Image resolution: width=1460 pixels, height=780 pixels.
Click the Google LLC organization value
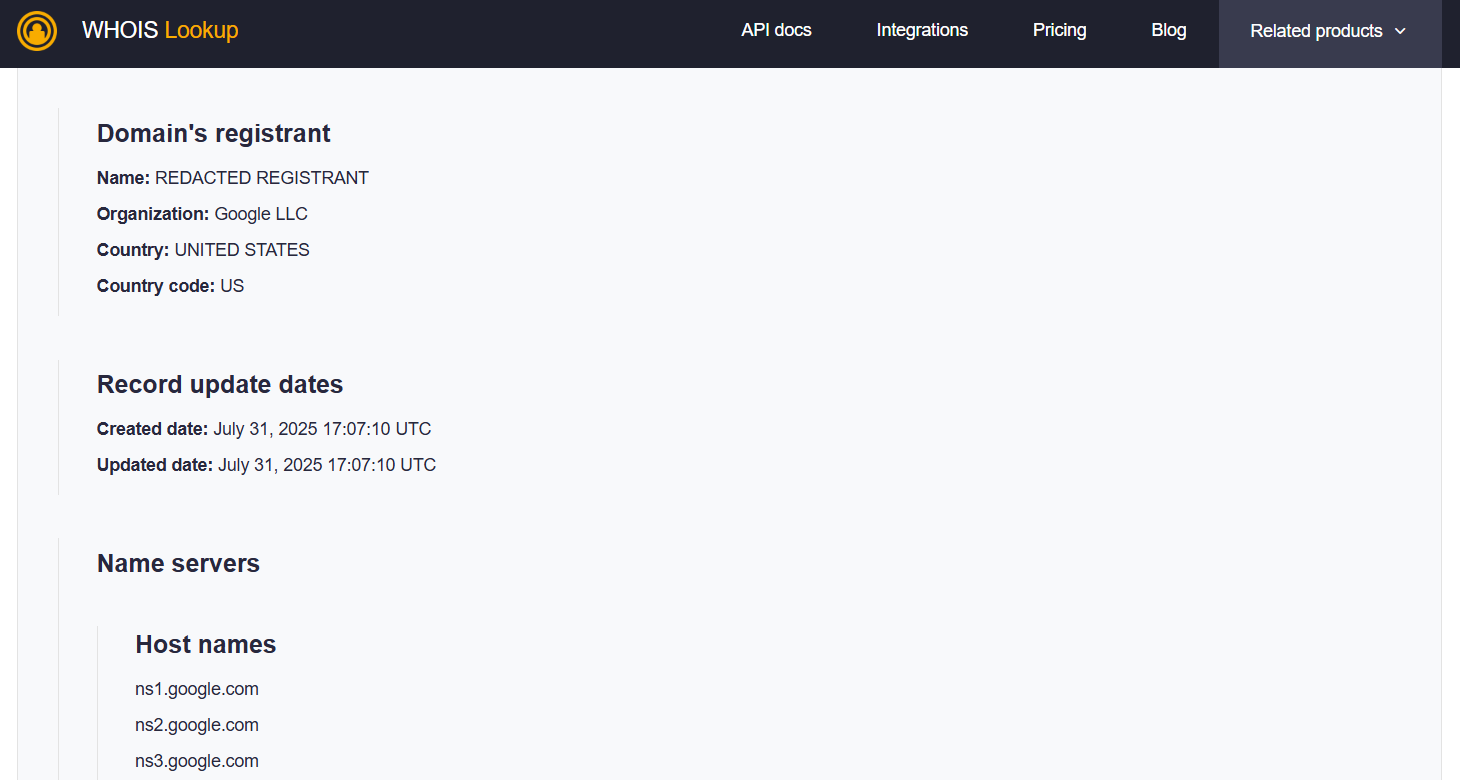pyautogui.click(x=261, y=214)
